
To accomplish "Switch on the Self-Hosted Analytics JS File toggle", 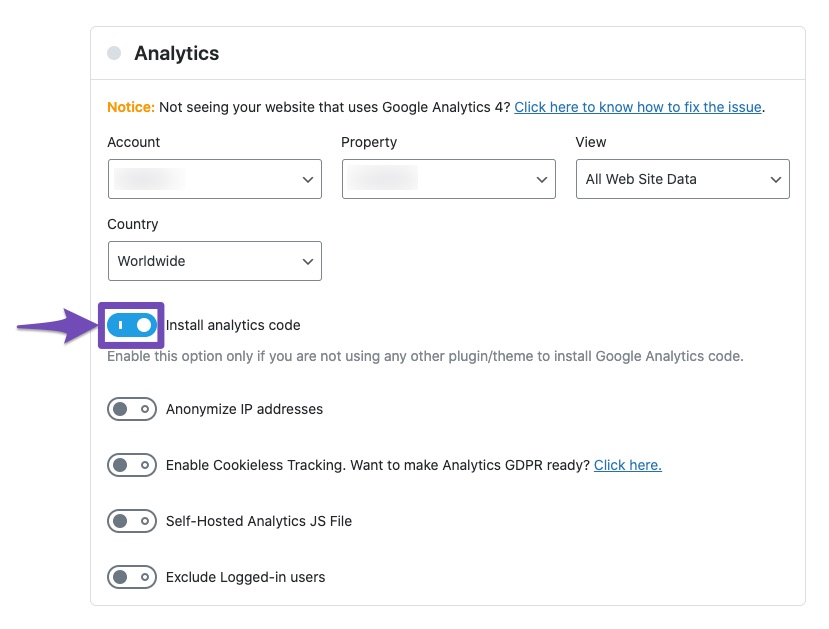I will [132, 521].
